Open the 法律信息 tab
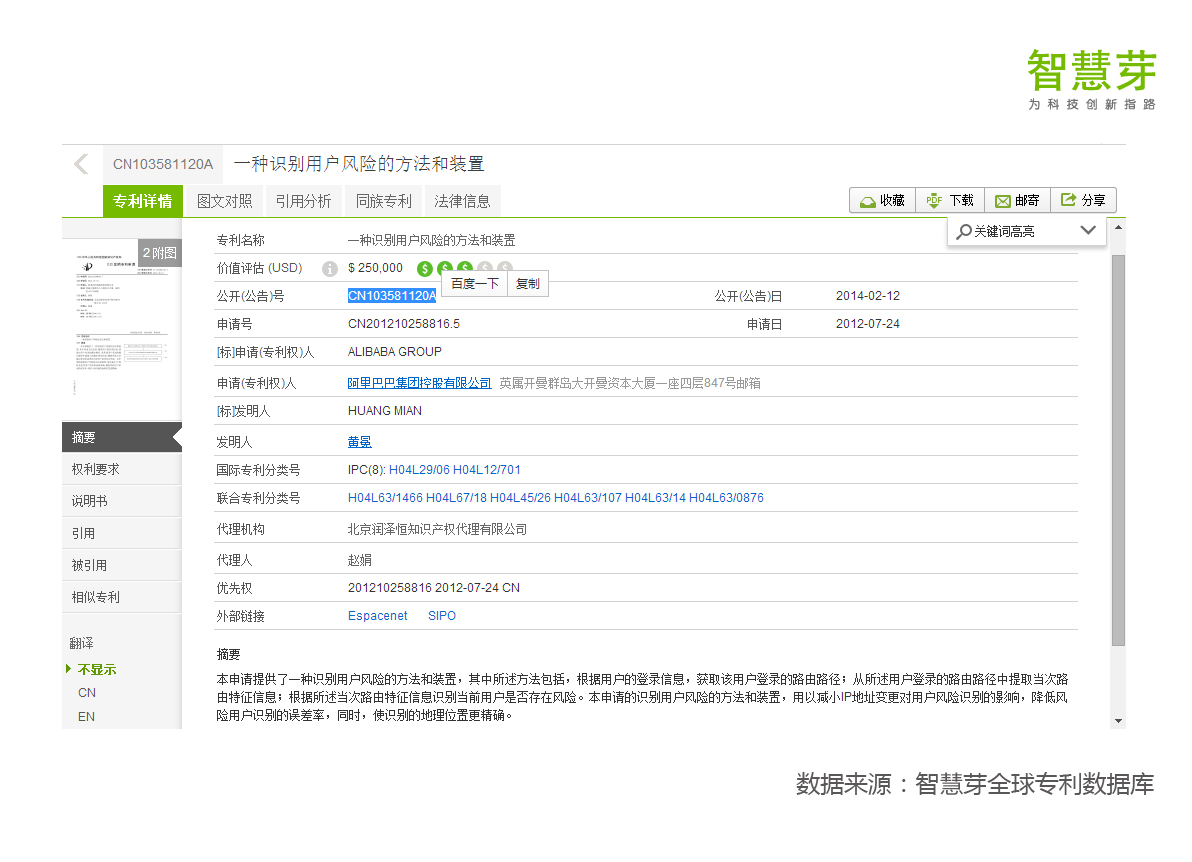Screen dimensions: 1192x862 (462, 201)
